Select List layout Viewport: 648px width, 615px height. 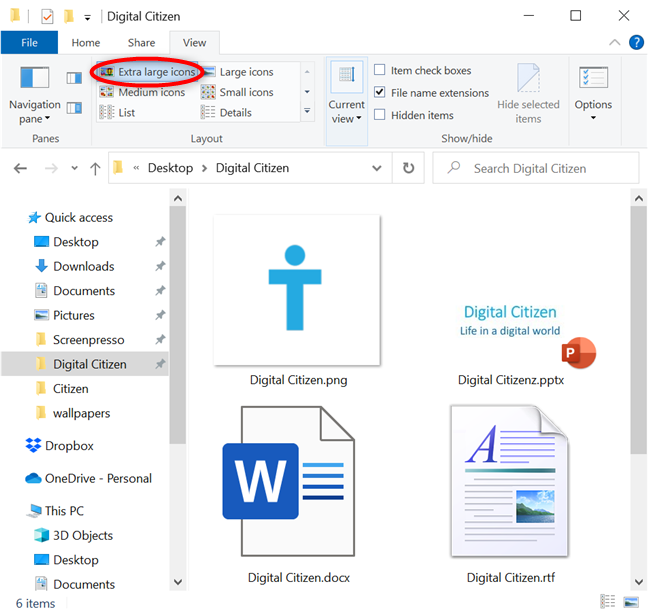117,112
